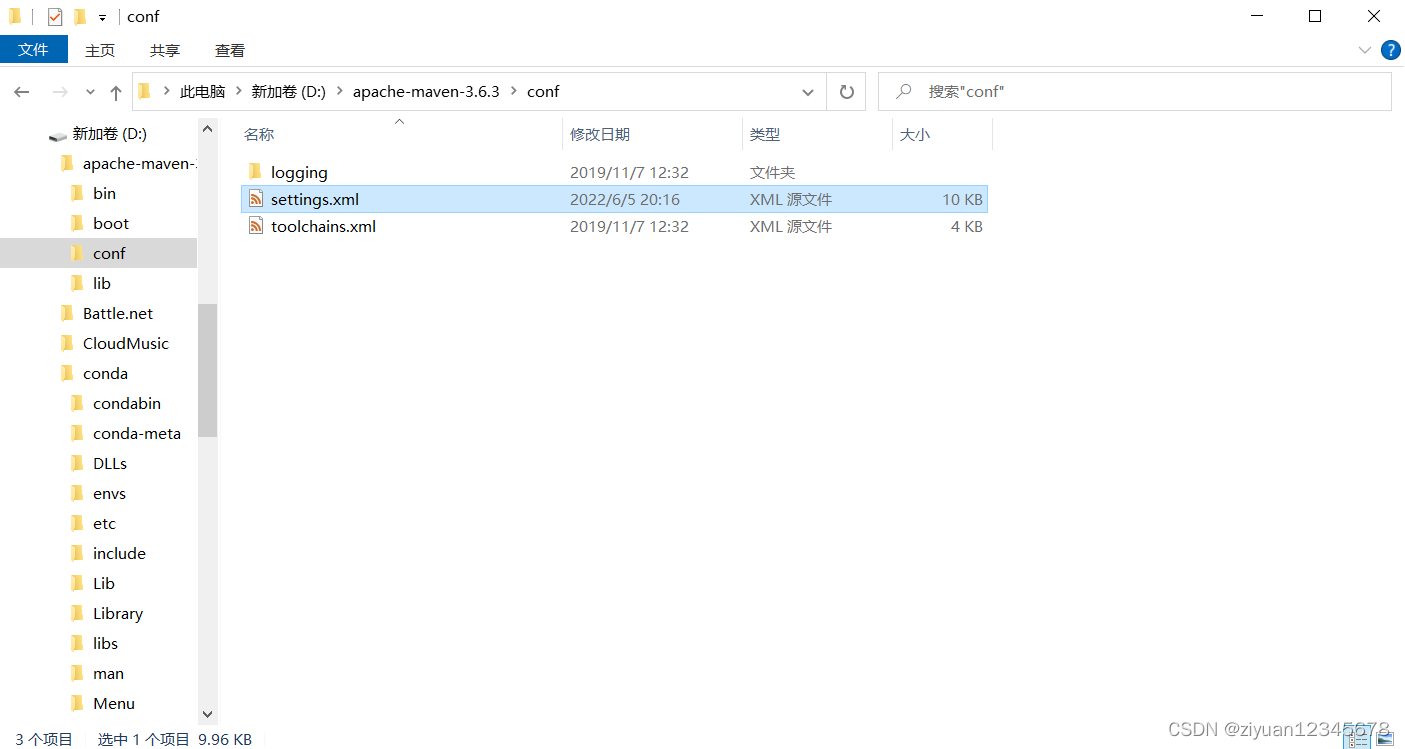Click the 新加卷 (D:) drive icon
The image size is (1405, 749).
(x=58, y=135)
